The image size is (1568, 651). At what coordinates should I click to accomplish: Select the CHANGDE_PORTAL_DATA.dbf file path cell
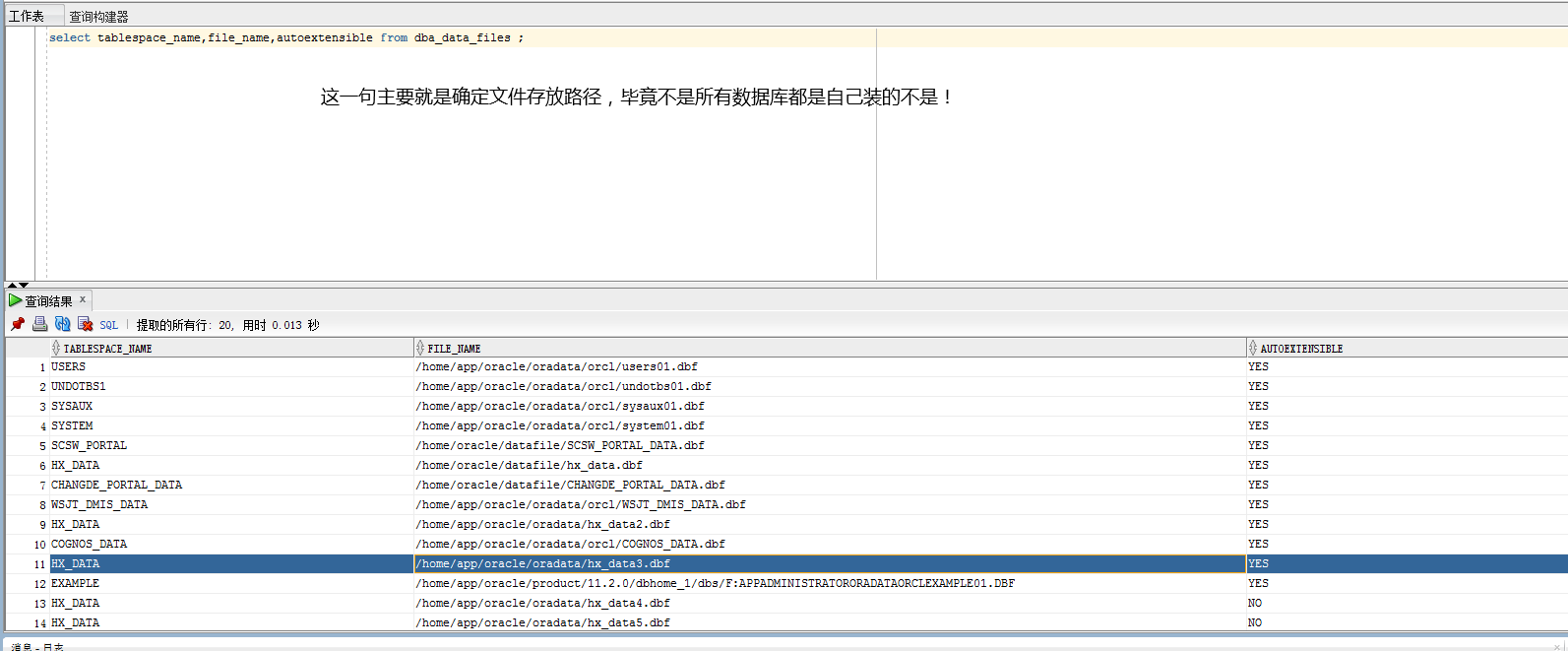830,485
